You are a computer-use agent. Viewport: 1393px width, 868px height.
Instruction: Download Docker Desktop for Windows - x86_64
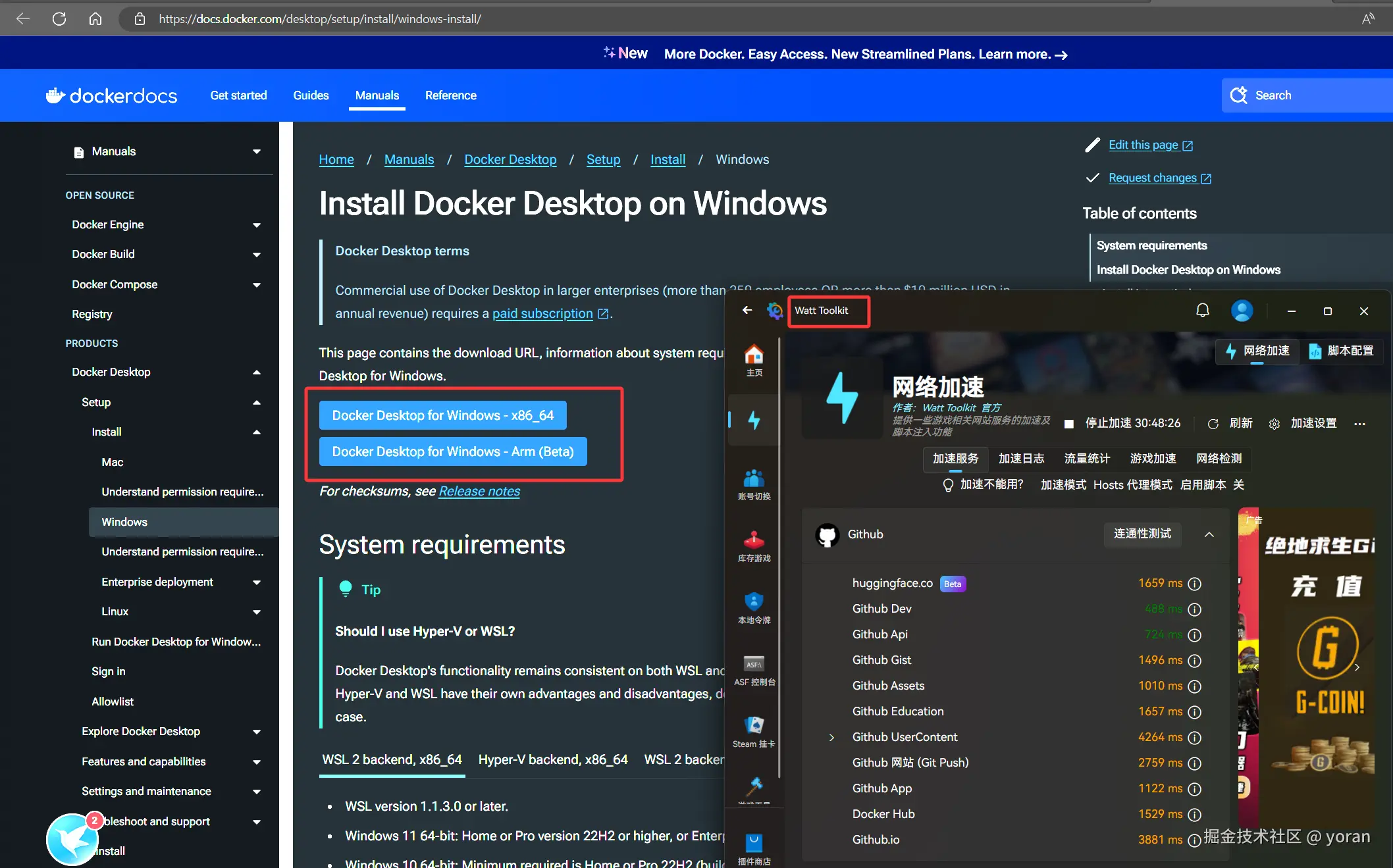(442, 415)
